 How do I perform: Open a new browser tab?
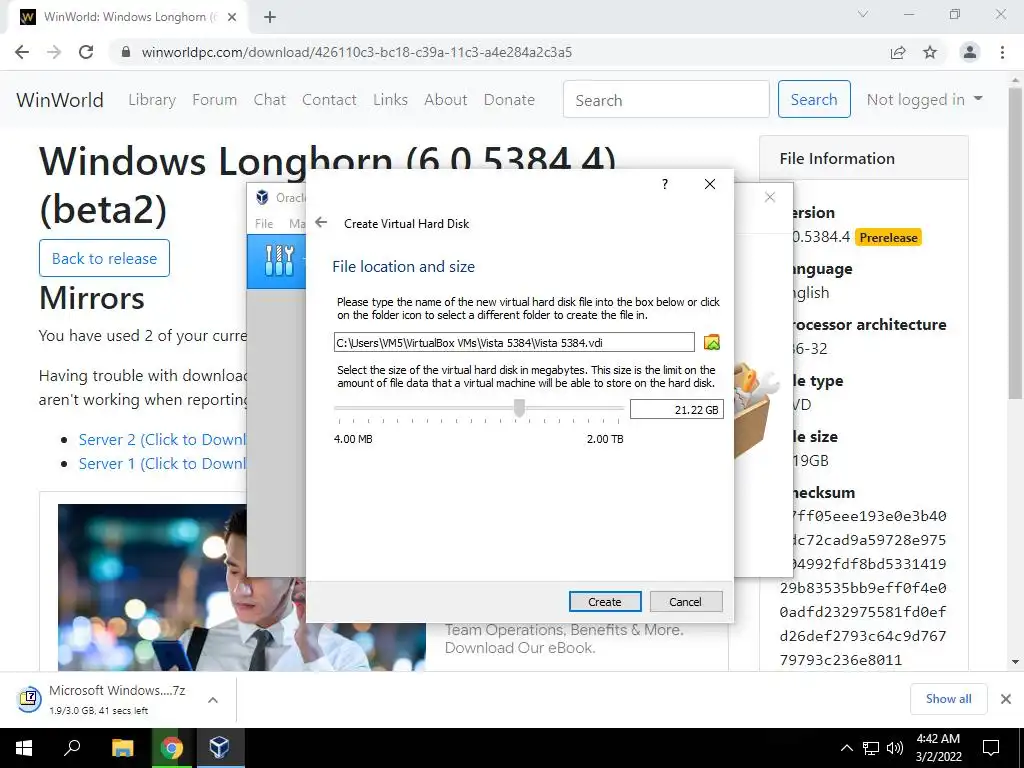click(270, 17)
